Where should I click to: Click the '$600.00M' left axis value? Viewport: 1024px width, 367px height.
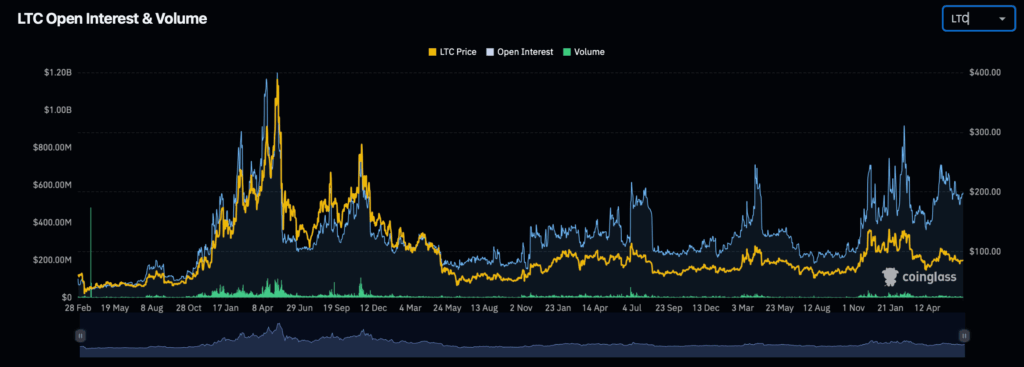[52, 185]
